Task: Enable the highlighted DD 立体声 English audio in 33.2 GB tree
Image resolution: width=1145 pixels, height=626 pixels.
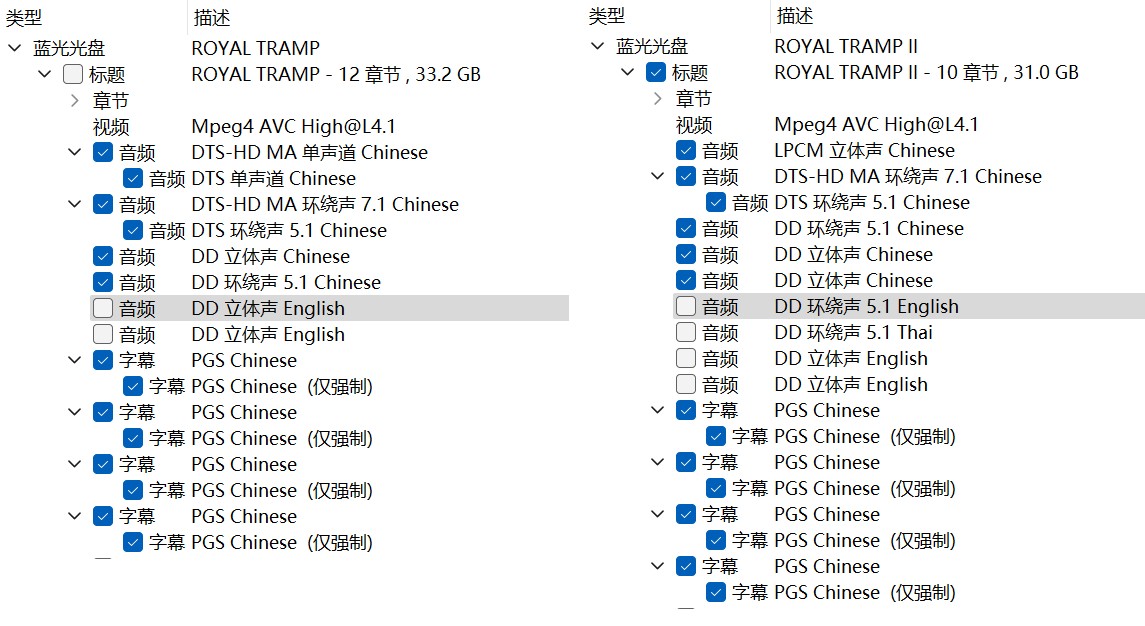Action: click(103, 308)
